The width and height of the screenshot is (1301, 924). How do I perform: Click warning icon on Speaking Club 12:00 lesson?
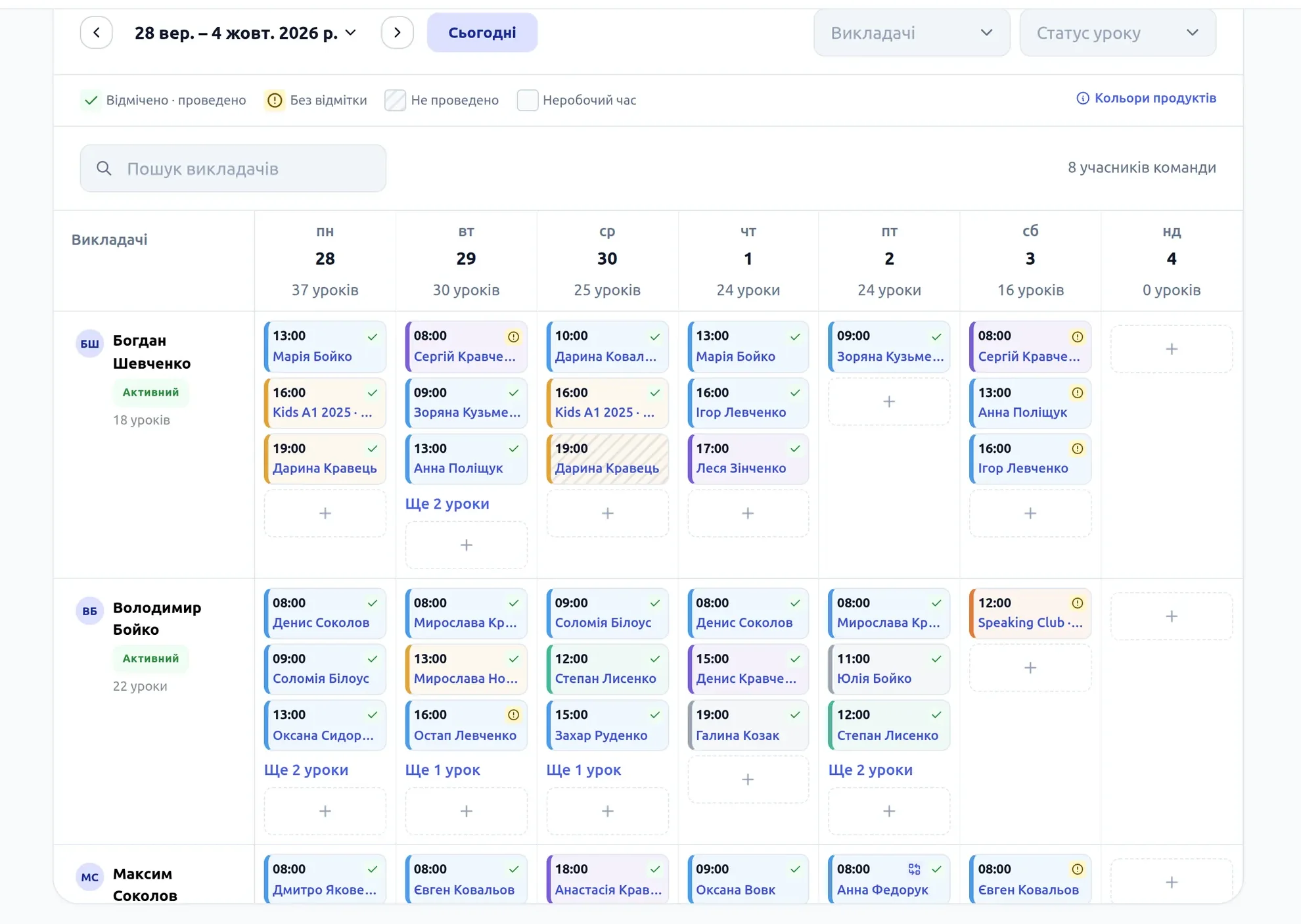coord(1077,603)
